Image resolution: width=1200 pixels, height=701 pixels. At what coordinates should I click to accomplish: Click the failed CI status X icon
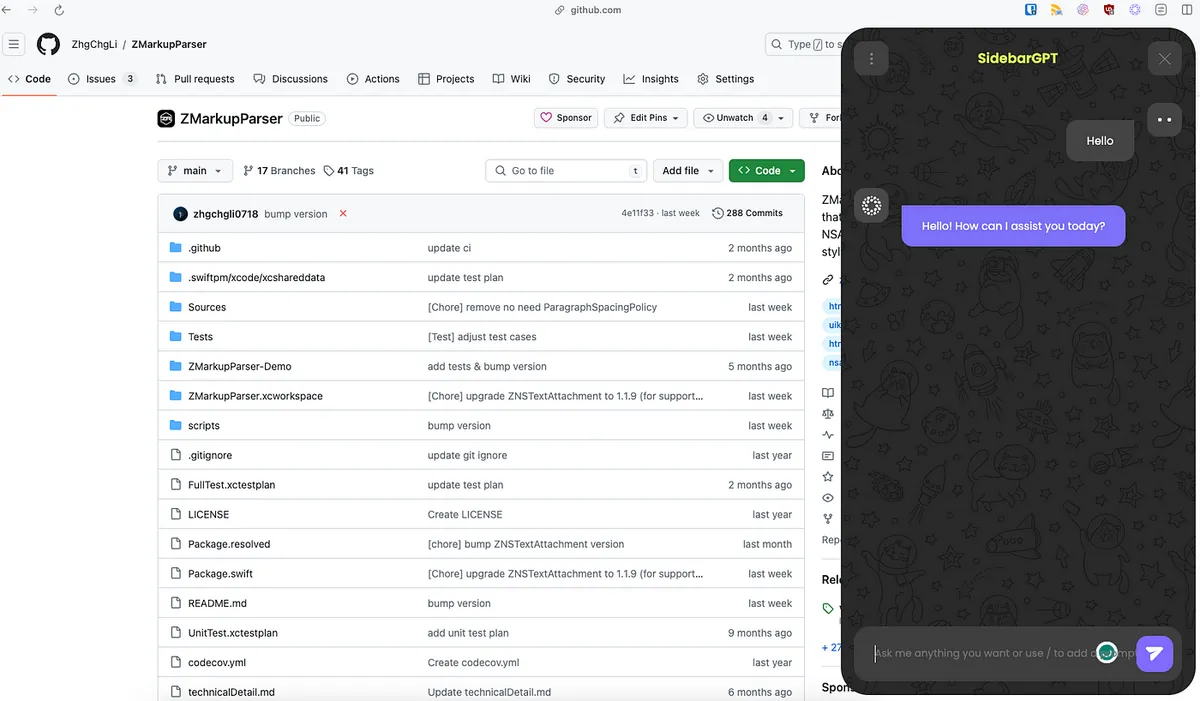pyautogui.click(x=343, y=214)
